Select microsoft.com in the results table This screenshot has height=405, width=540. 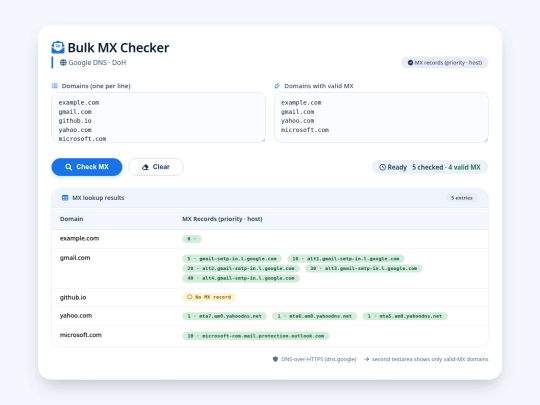tap(81, 335)
